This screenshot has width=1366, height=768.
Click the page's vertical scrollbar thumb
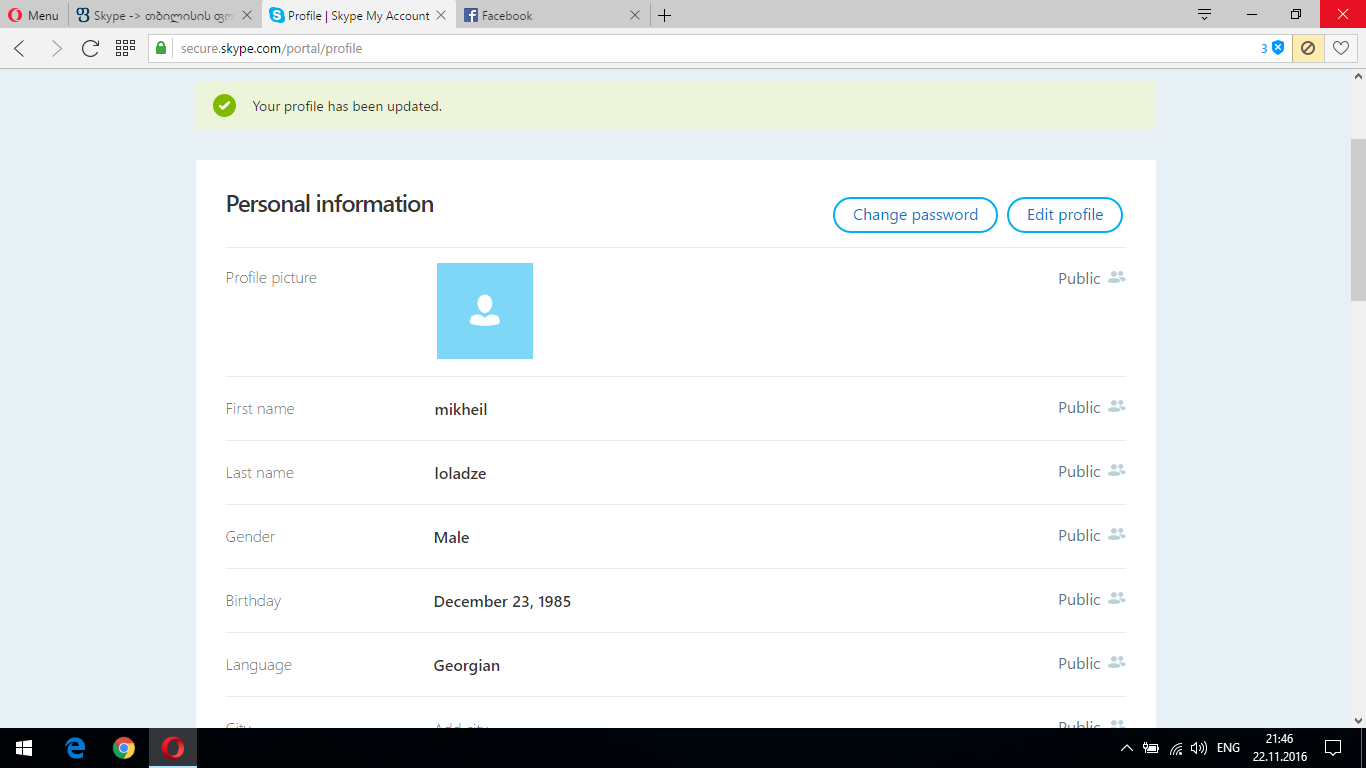click(x=1358, y=220)
